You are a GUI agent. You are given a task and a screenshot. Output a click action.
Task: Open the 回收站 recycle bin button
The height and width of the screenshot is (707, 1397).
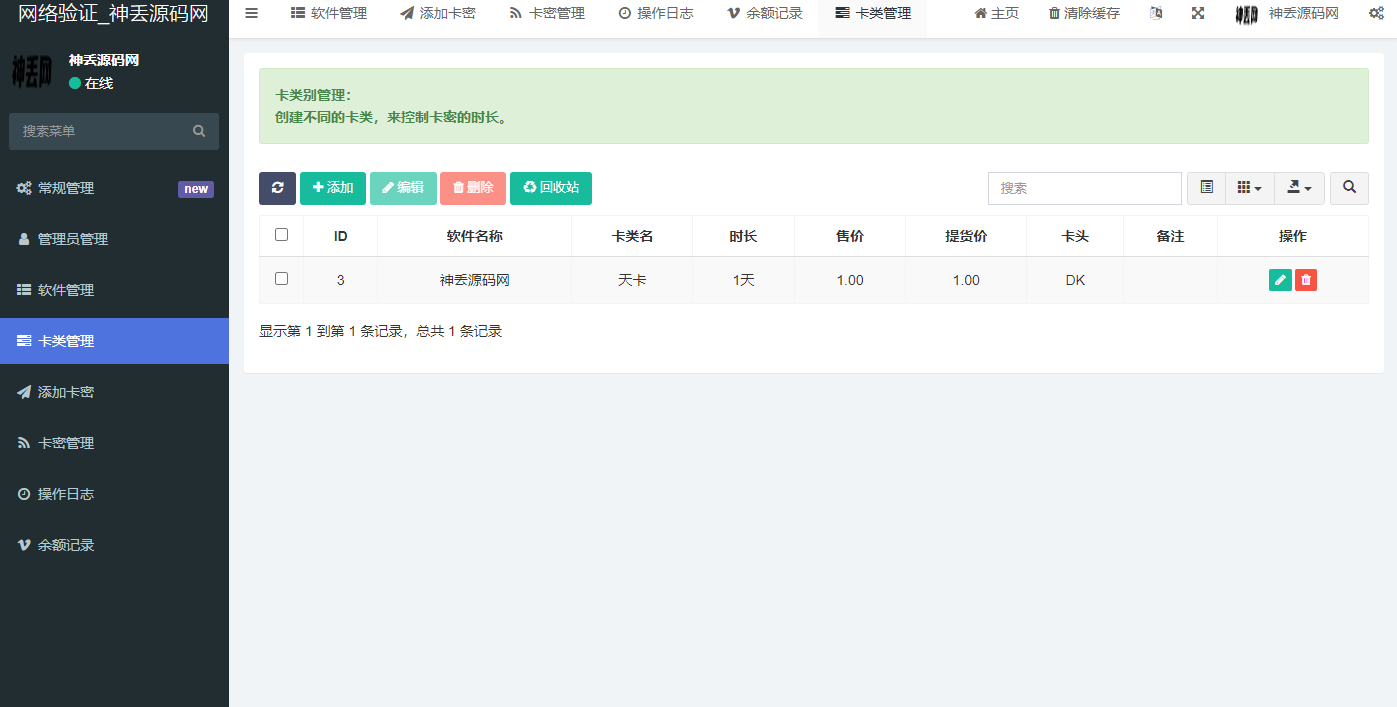(x=551, y=188)
